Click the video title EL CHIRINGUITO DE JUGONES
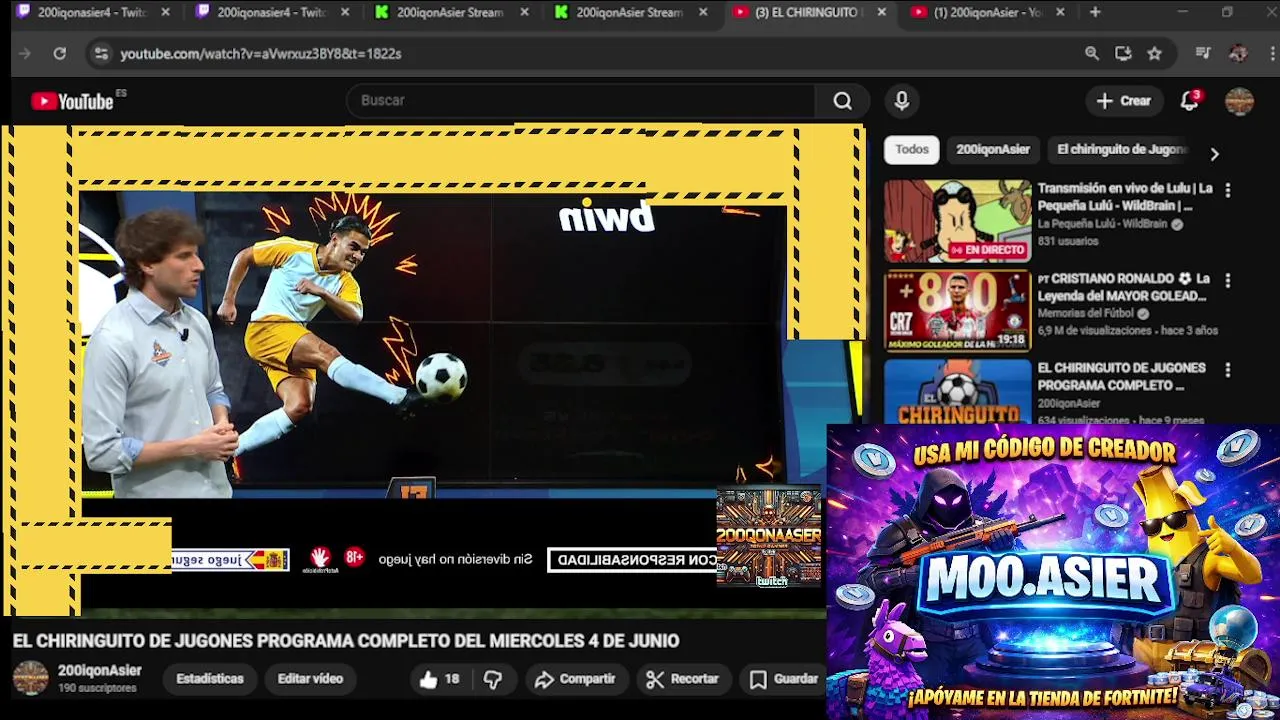 [x=345, y=641]
